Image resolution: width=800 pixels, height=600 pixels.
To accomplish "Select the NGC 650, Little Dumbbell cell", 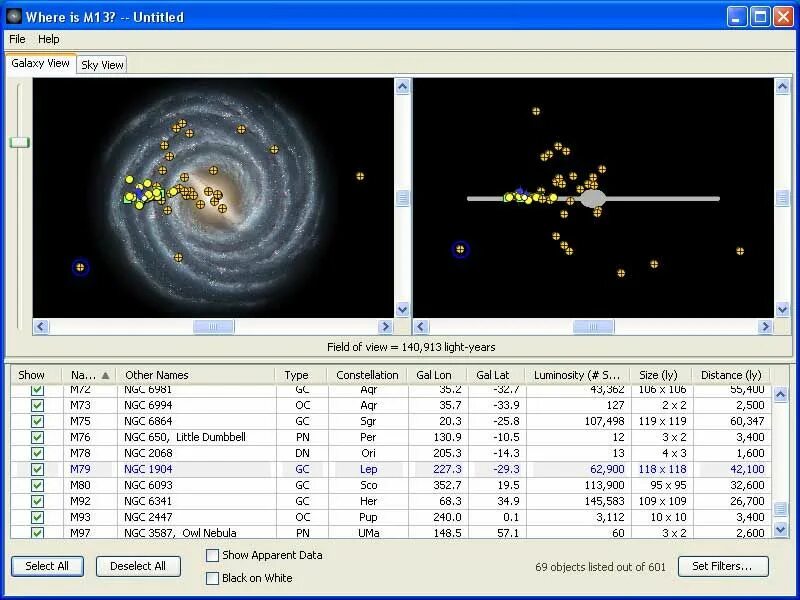I will [196, 437].
